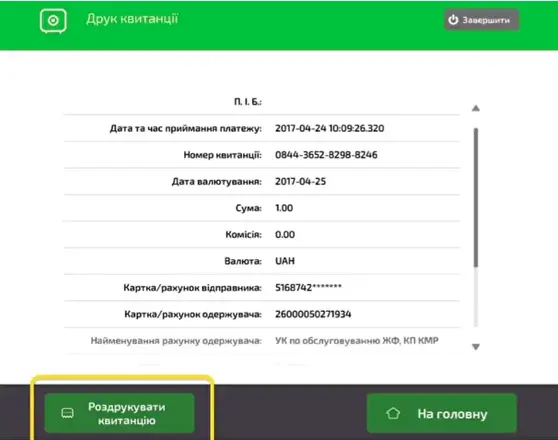Click the safe icon in the header

pos(53,21)
